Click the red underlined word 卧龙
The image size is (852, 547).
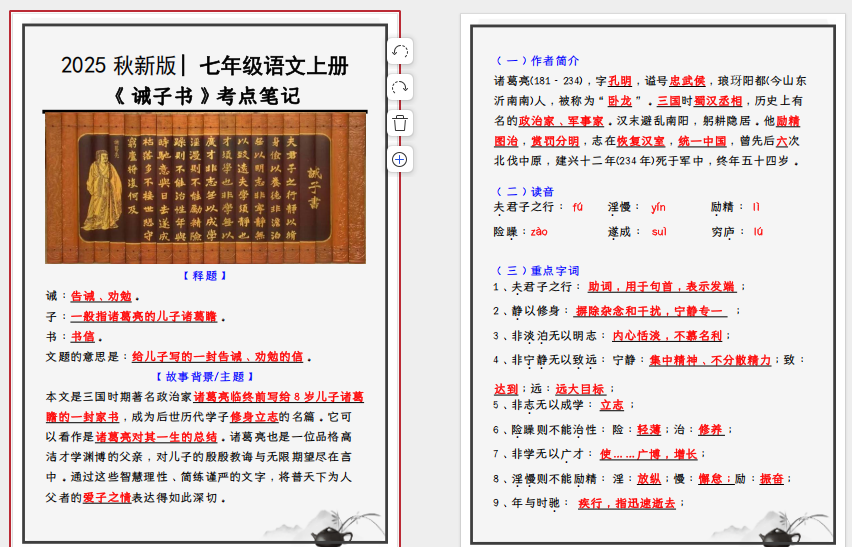coord(620,101)
